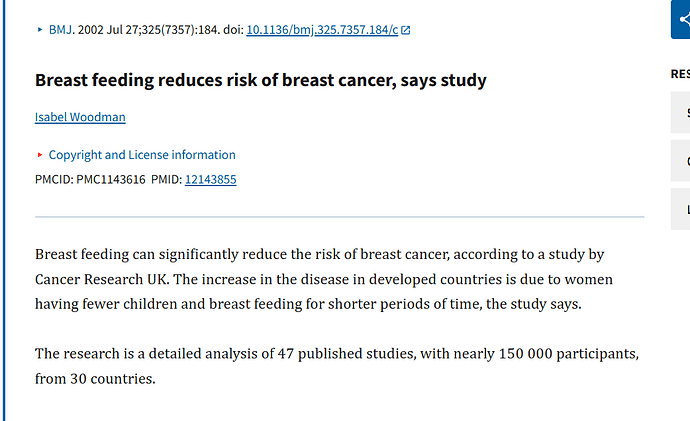690x421 pixels.
Task: Expand the red Copyright and License triangle
Action: pyautogui.click(x=40, y=155)
